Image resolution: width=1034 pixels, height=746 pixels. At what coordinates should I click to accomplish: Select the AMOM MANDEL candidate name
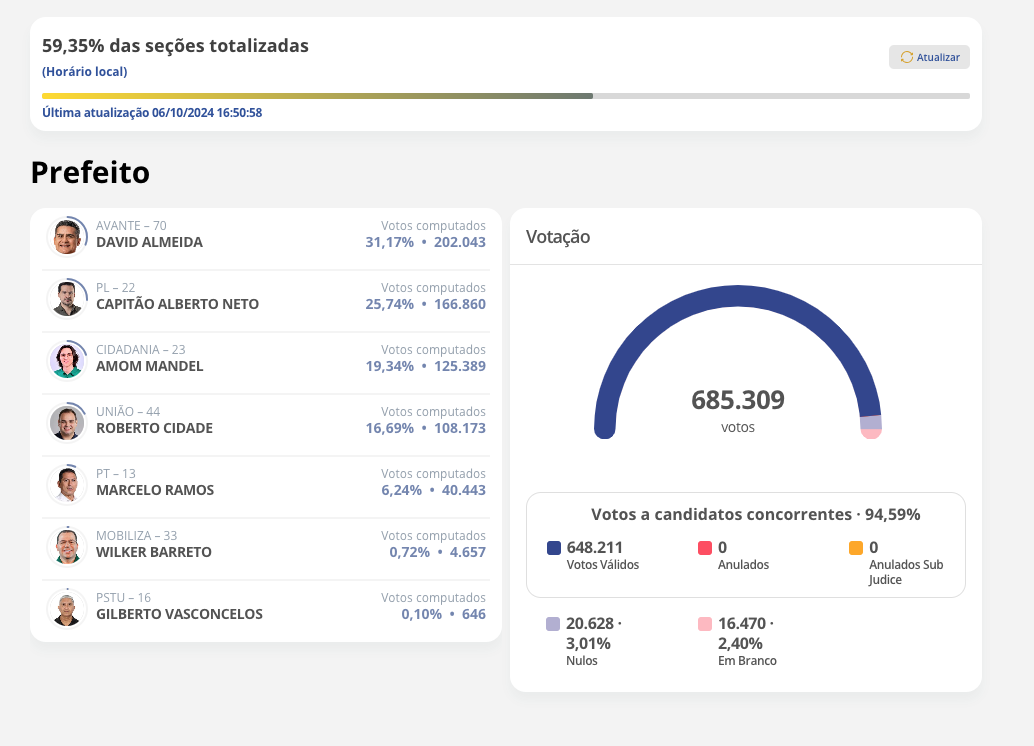149,366
